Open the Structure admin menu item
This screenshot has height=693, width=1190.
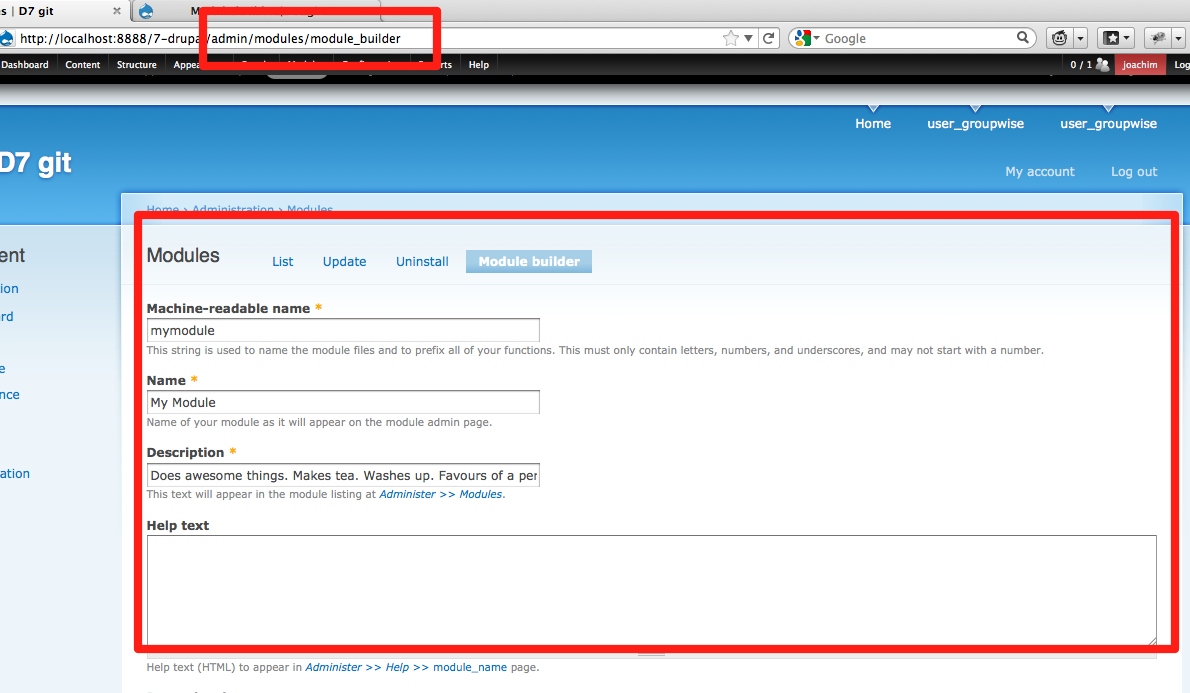pos(137,65)
